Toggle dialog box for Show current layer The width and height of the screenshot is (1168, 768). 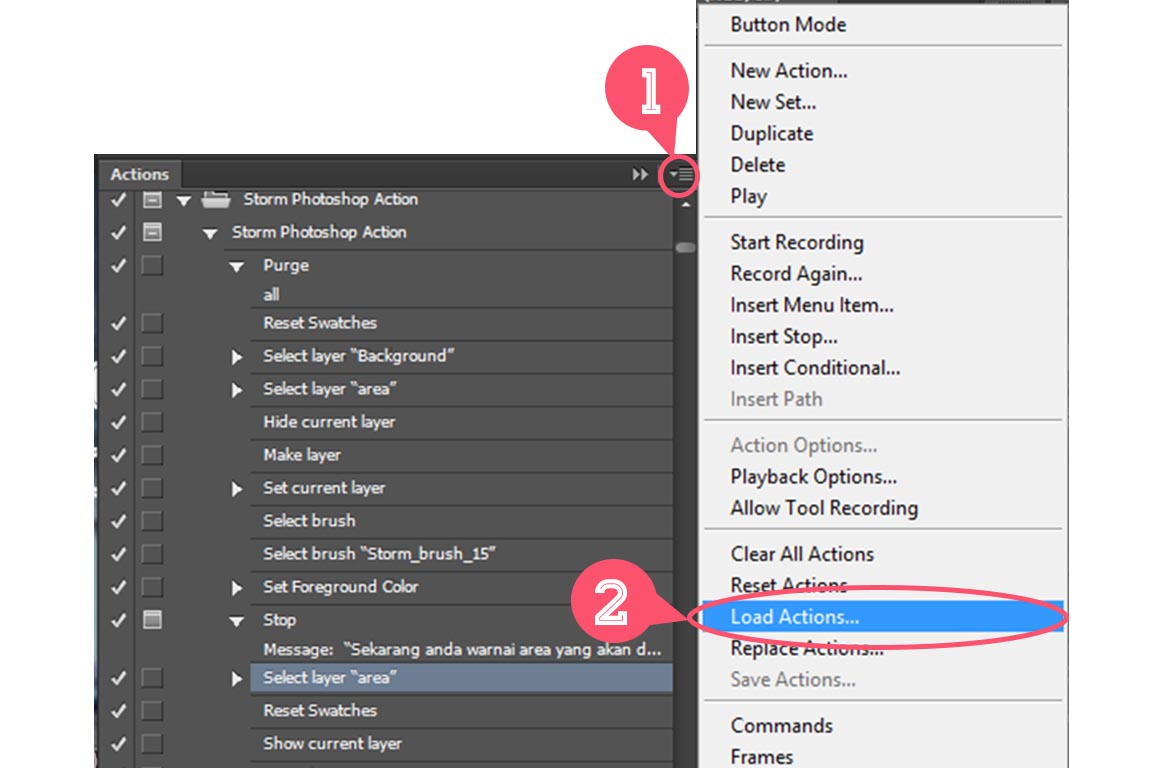152,743
